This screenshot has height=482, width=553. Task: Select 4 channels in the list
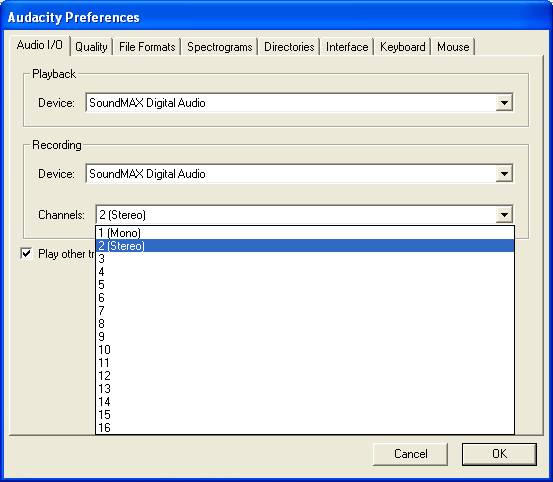click(x=305, y=272)
